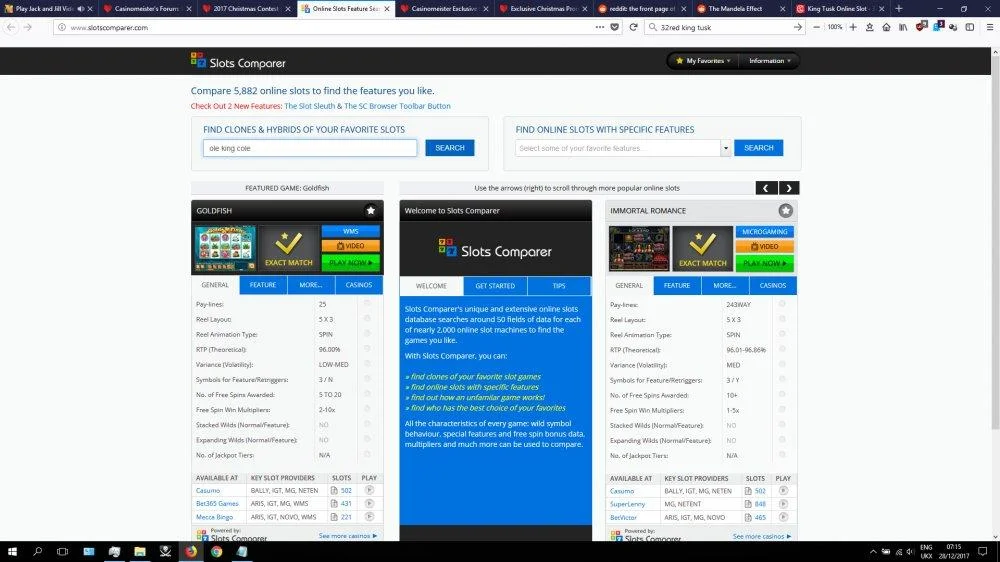Expand the favorite features dropdown arrow
This screenshot has width=1000, height=562.
pos(725,148)
